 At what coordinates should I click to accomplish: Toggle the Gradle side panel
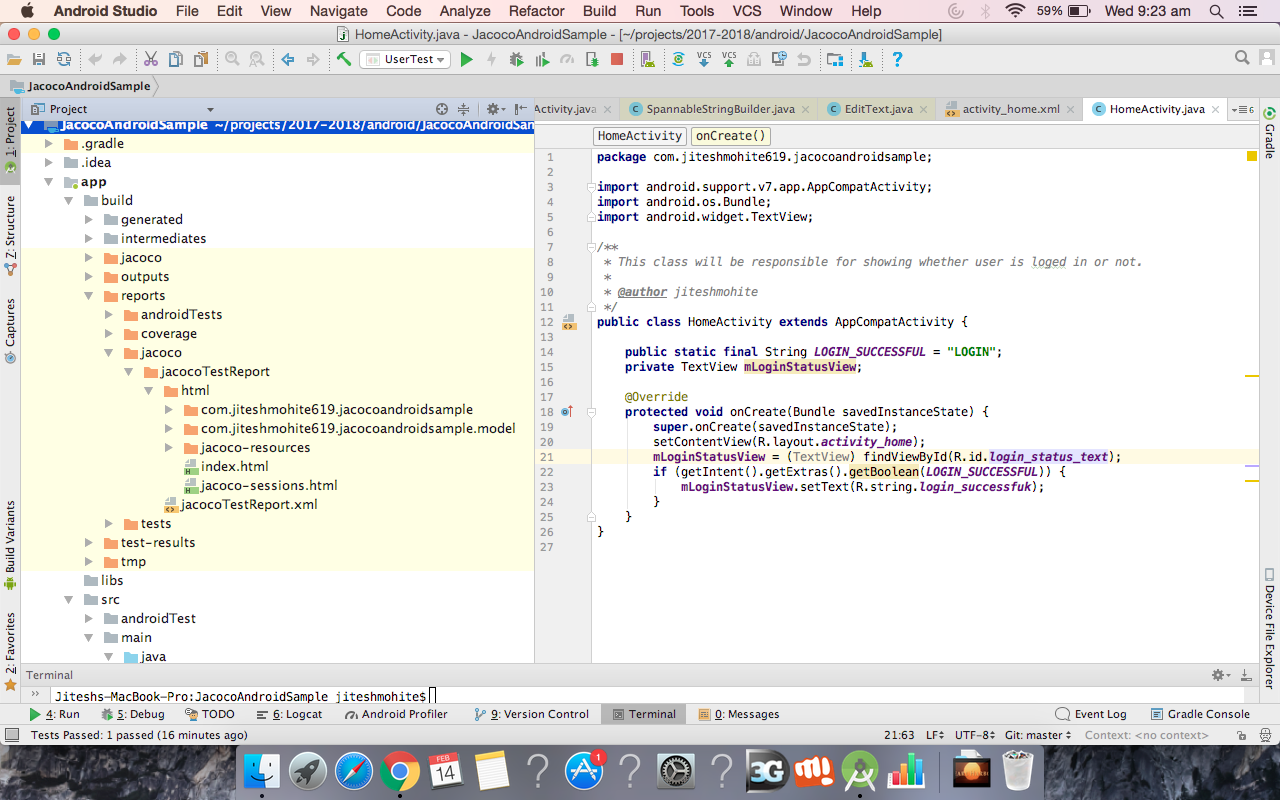pyautogui.click(x=1269, y=132)
